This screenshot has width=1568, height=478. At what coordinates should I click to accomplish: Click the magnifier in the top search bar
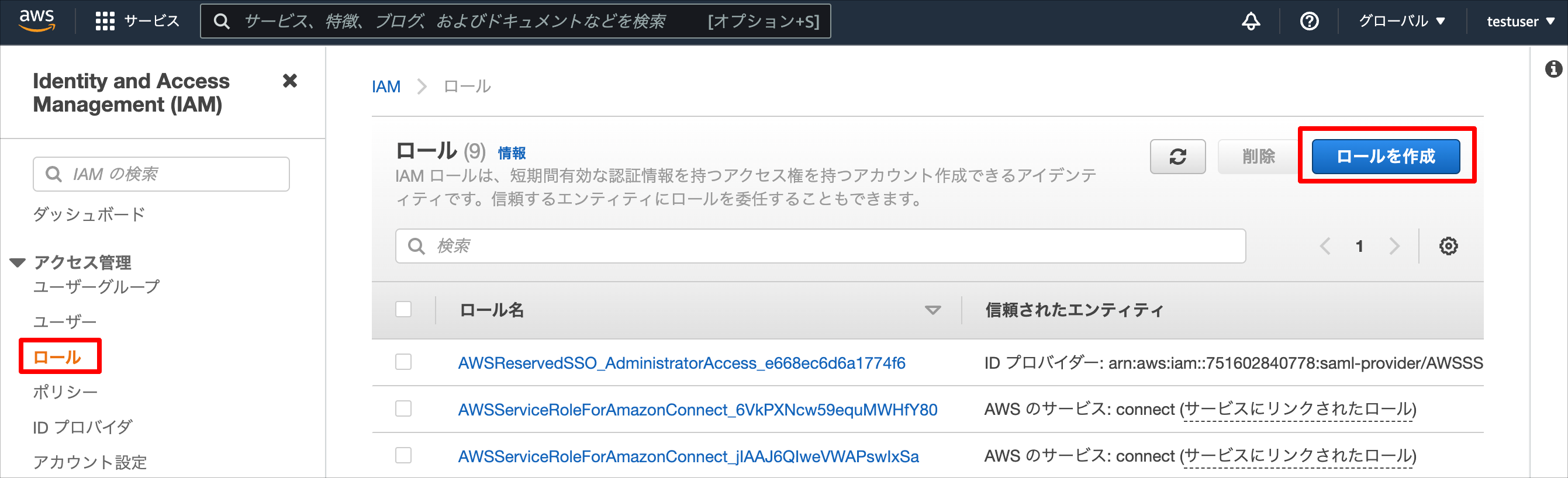click(222, 21)
